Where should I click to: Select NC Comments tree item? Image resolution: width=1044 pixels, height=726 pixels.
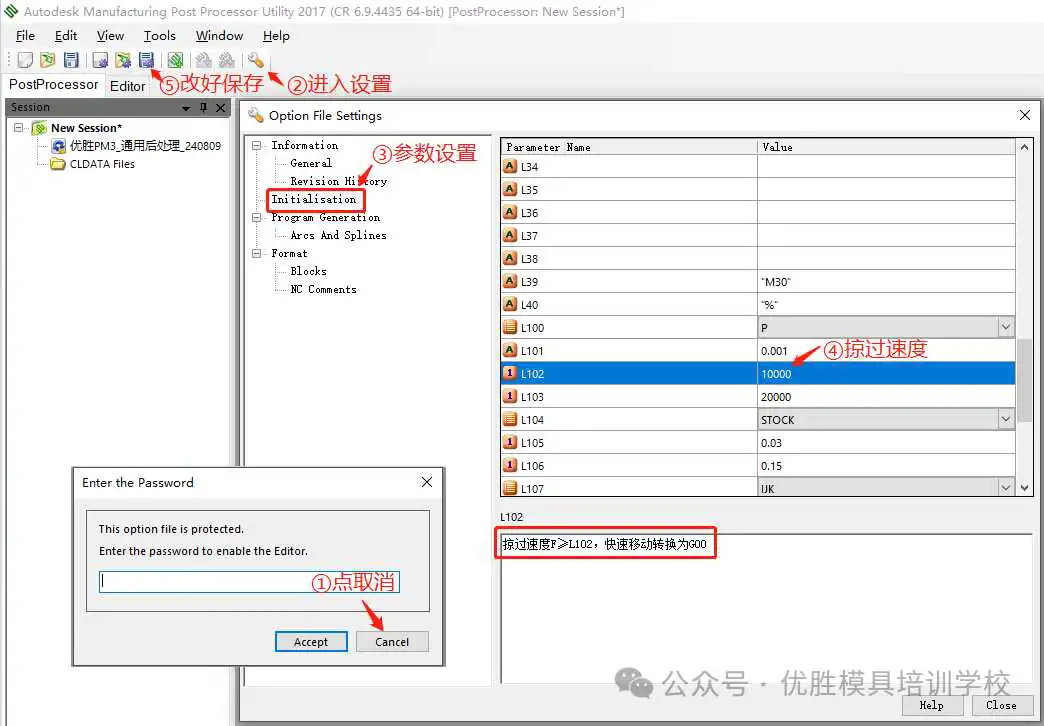tap(323, 289)
